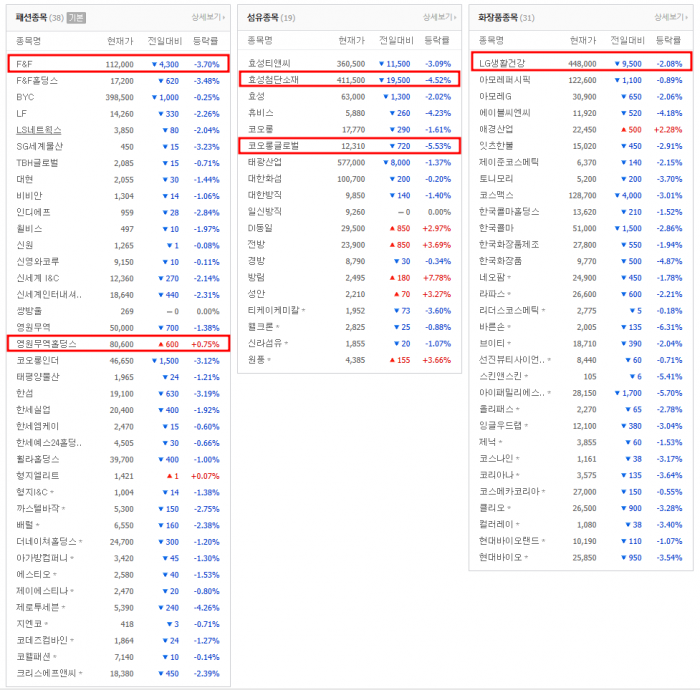This screenshot has width=700, height=690.
Task: Open the 아모레퍼시픽 stock link
Action: click(x=504, y=80)
